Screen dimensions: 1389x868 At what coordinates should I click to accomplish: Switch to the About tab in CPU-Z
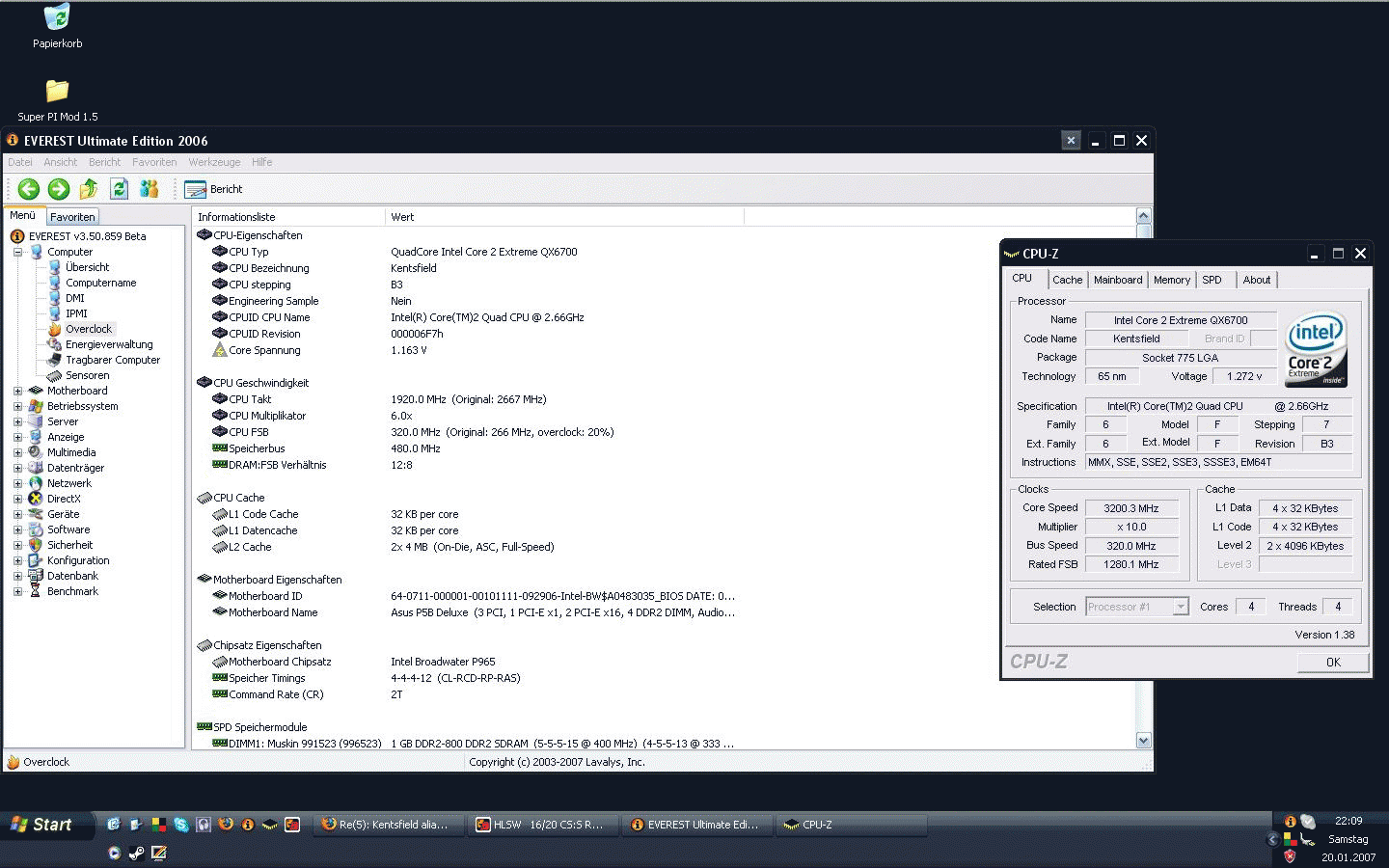pos(1257,280)
